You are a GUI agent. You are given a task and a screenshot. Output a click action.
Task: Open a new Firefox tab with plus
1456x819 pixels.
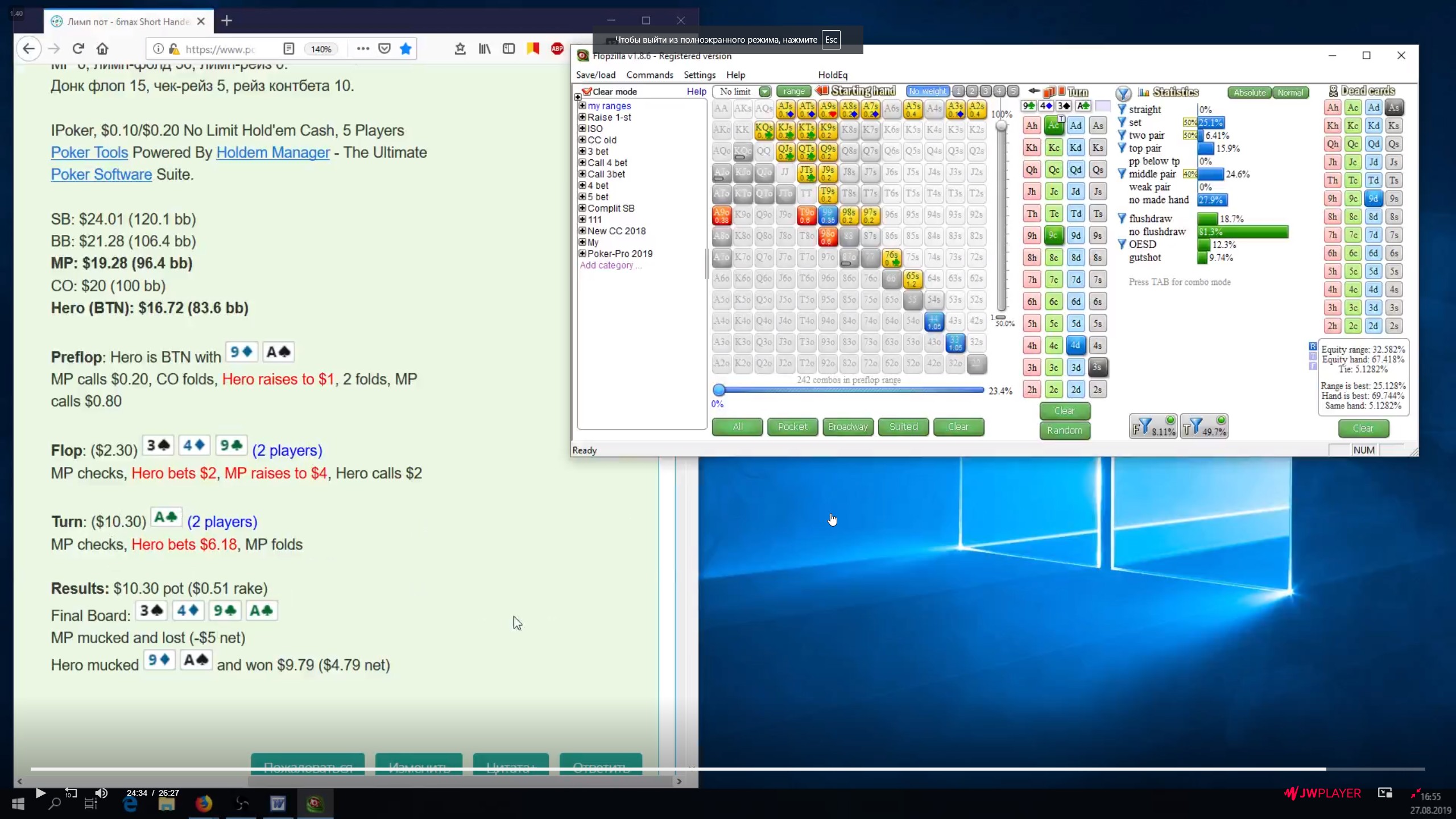(x=227, y=21)
